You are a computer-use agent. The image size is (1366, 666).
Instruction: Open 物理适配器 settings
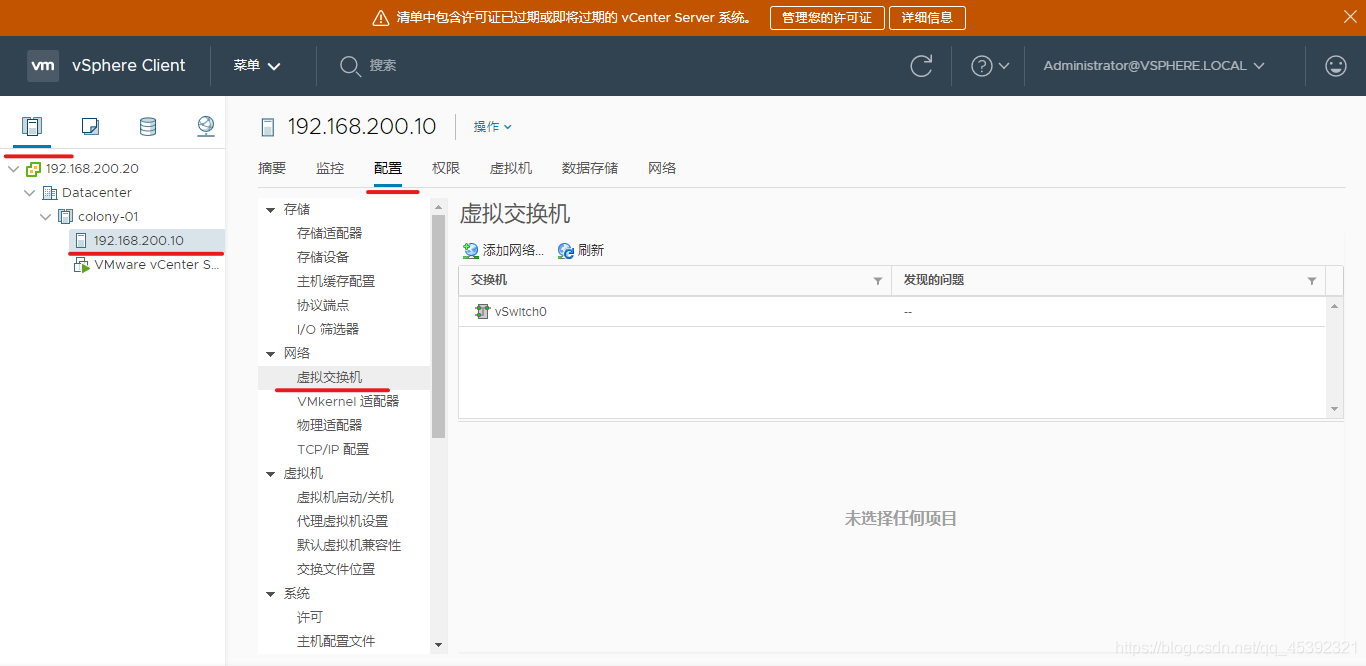(x=330, y=425)
